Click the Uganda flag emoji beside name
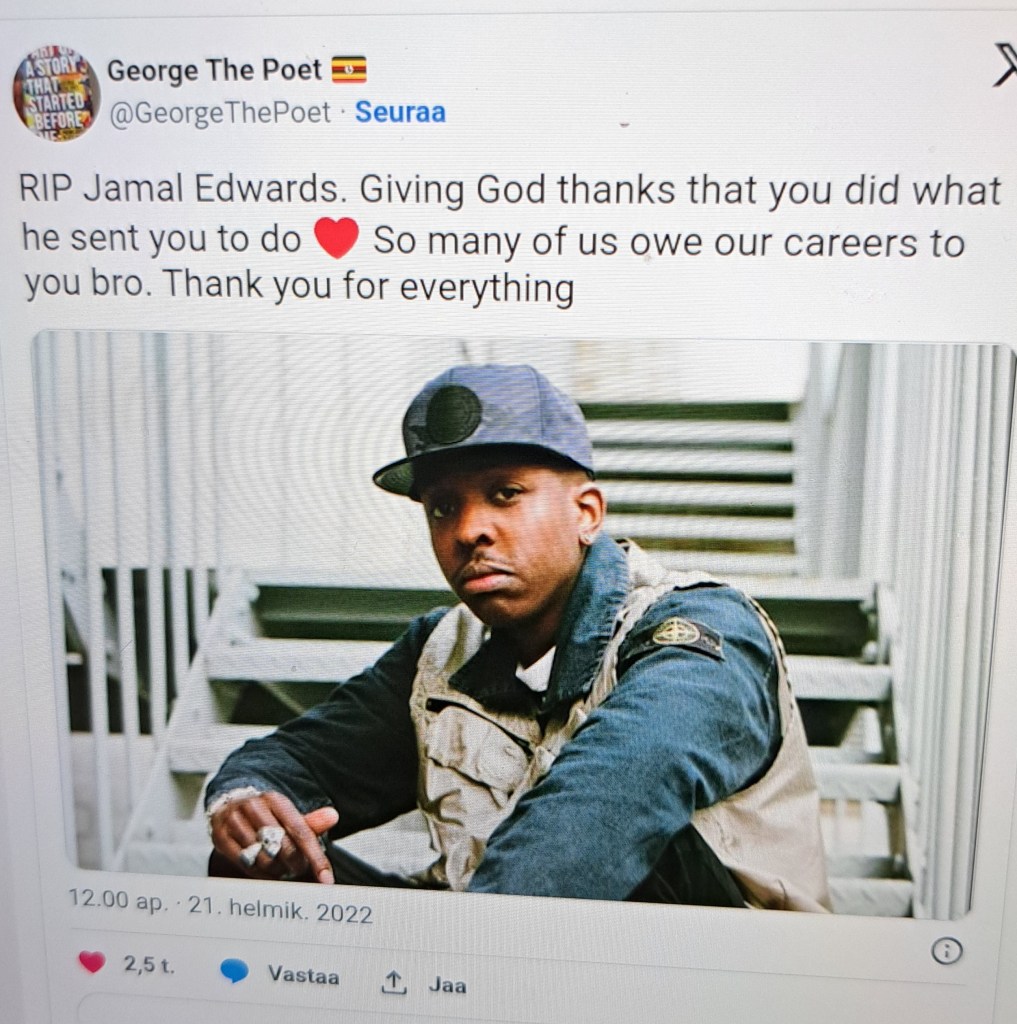1017x1024 pixels. (349, 70)
